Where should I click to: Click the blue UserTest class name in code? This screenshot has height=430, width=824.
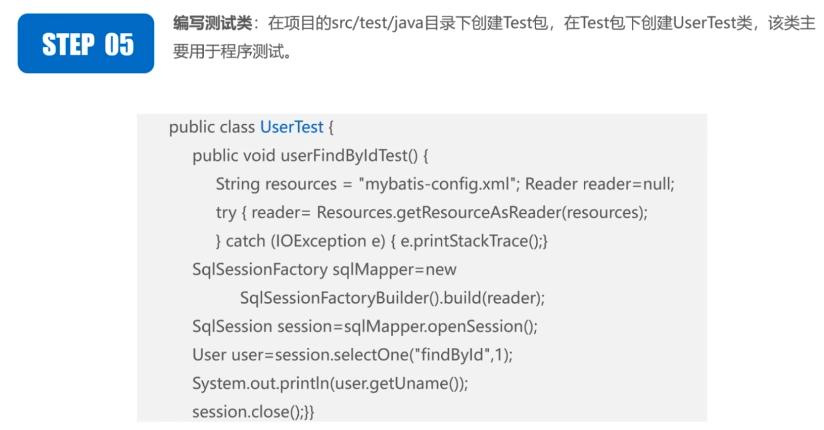click(x=291, y=127)
